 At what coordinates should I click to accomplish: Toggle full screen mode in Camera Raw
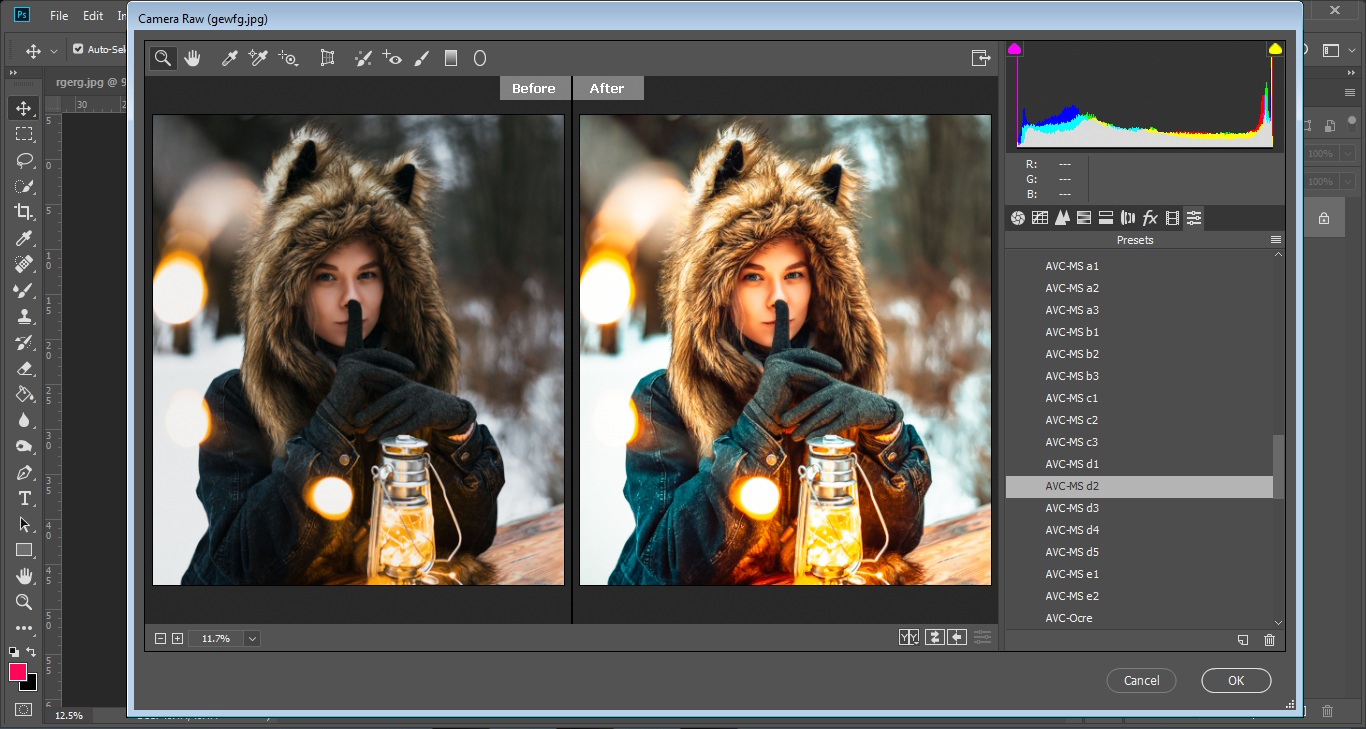(981, 58)
